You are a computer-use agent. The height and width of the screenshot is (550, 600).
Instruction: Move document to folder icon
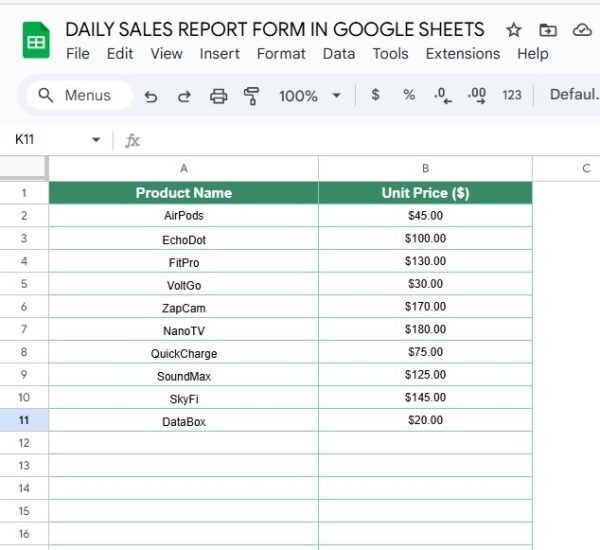coord(548,30)
